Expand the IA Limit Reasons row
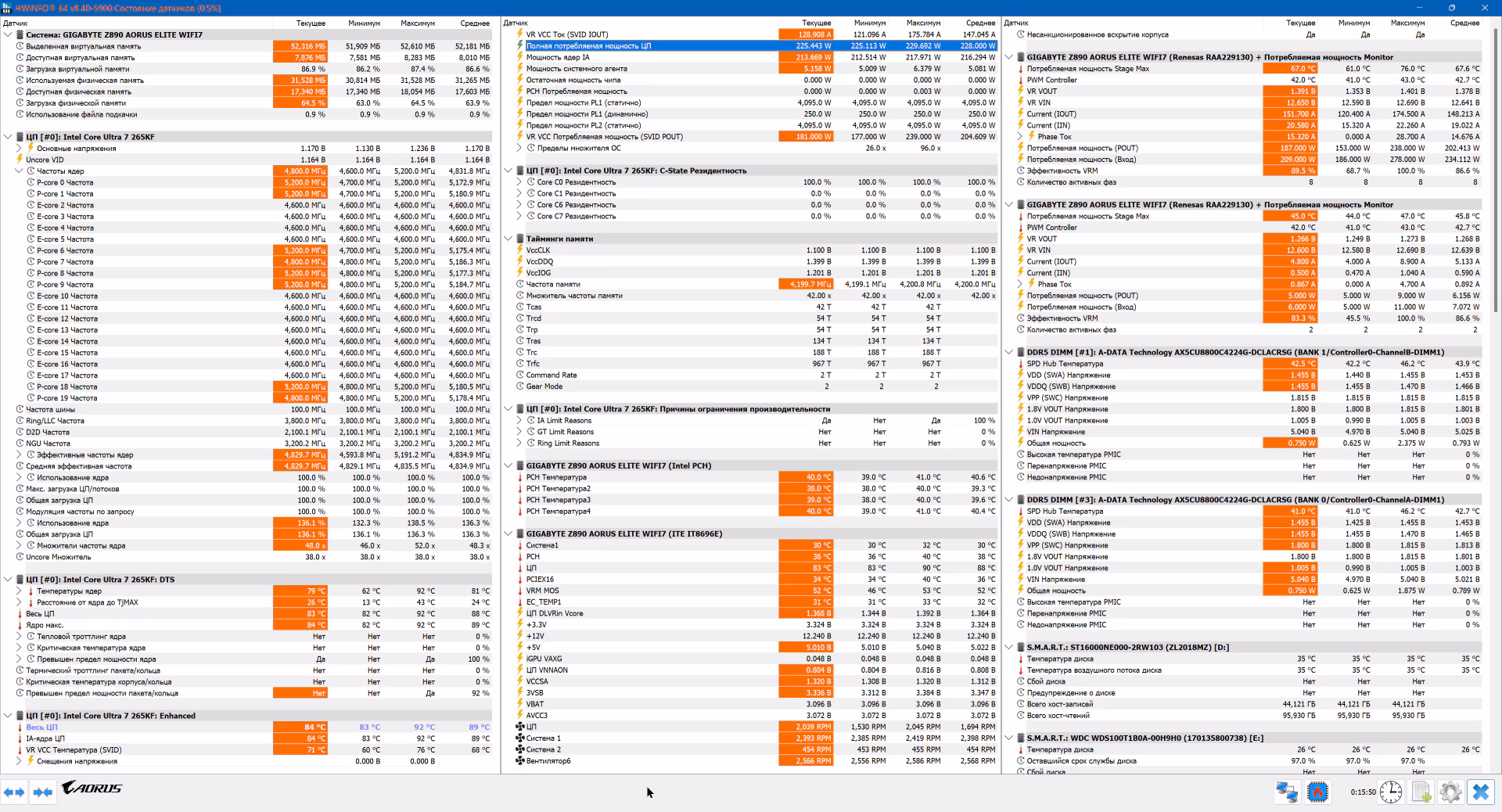1502x812 pixels. point(519,421)
